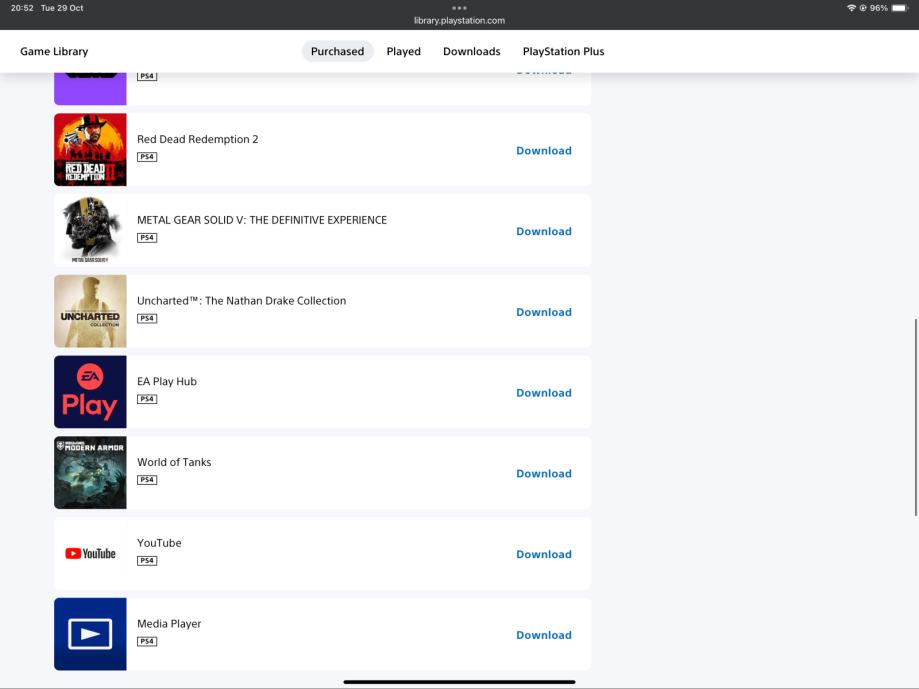This screenshot has height=689, width=919.
Task: Open Uncharted Collection cover thumbnail
Action: pyautogui.click(x=90, y=311)
